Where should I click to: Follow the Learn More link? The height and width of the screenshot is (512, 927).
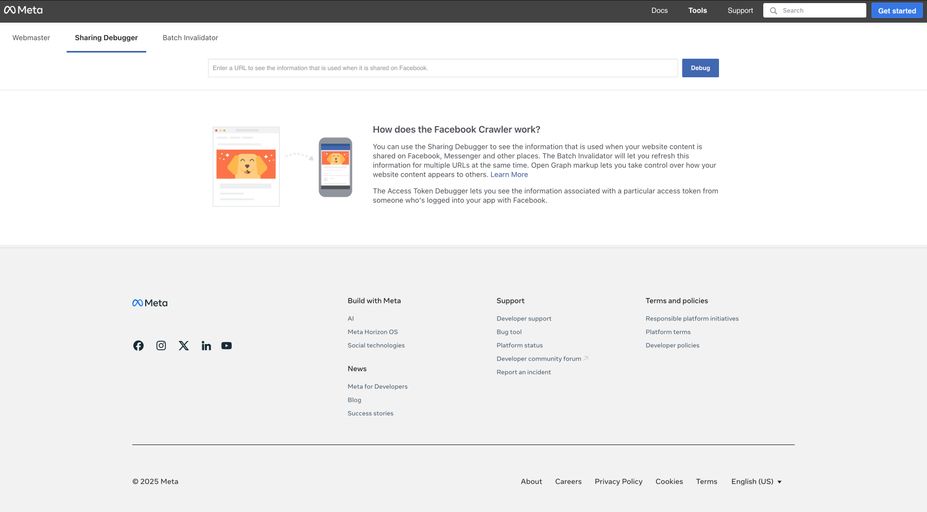[x=509, y=175]
